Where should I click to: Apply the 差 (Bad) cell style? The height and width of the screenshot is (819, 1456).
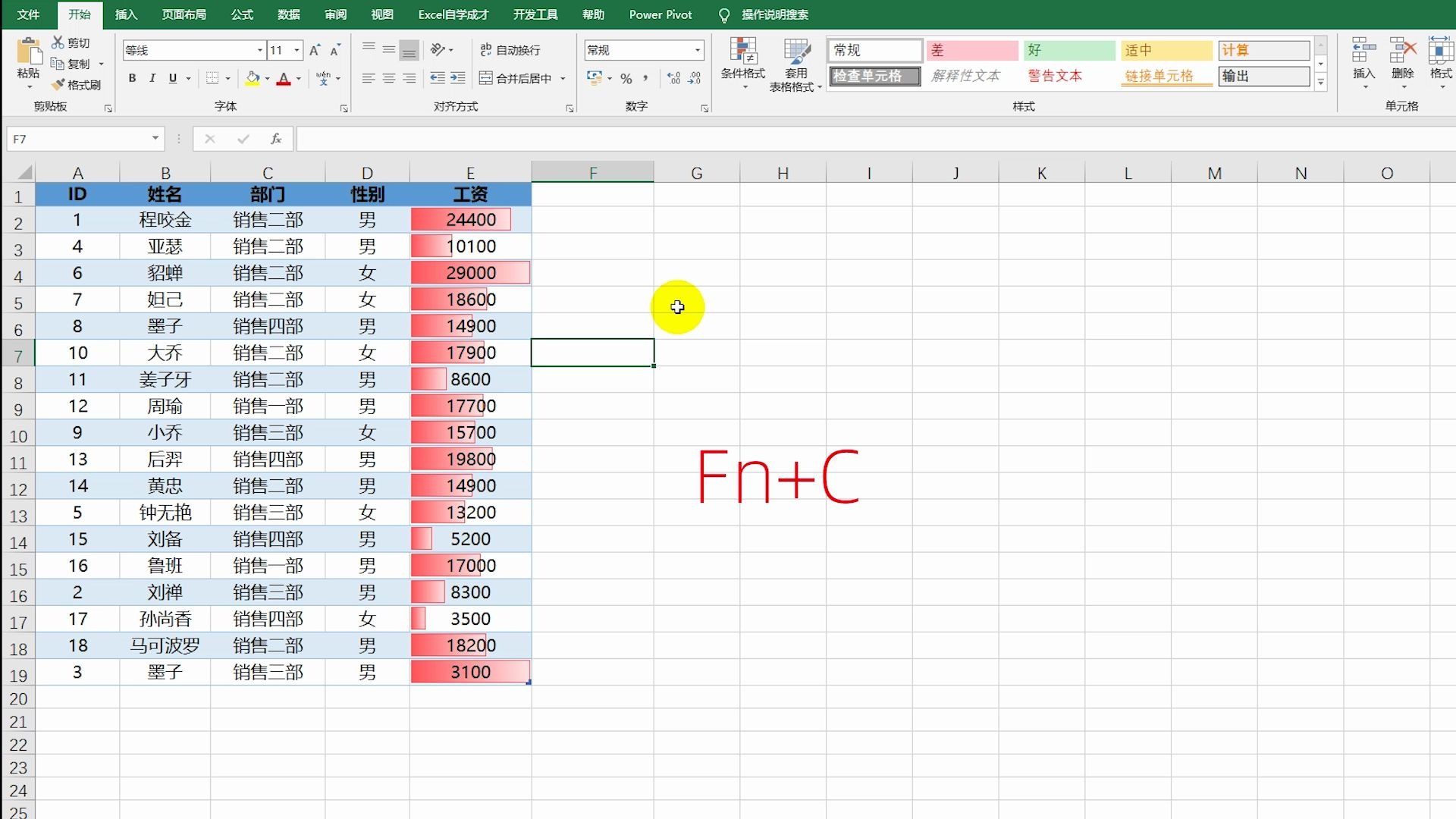pyautogui.click(x=971, y=50)
